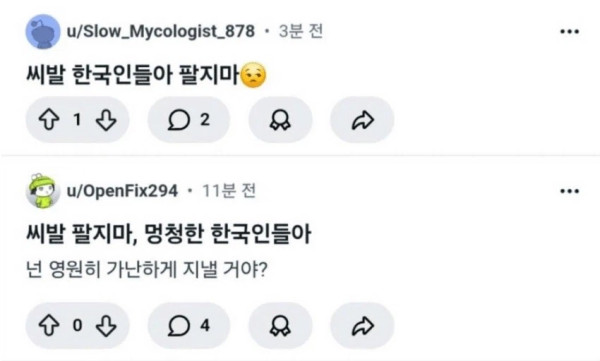Screen dimensions: 600x361
Task: Share the OpenFix294 post
Action: tap(362, 326)
